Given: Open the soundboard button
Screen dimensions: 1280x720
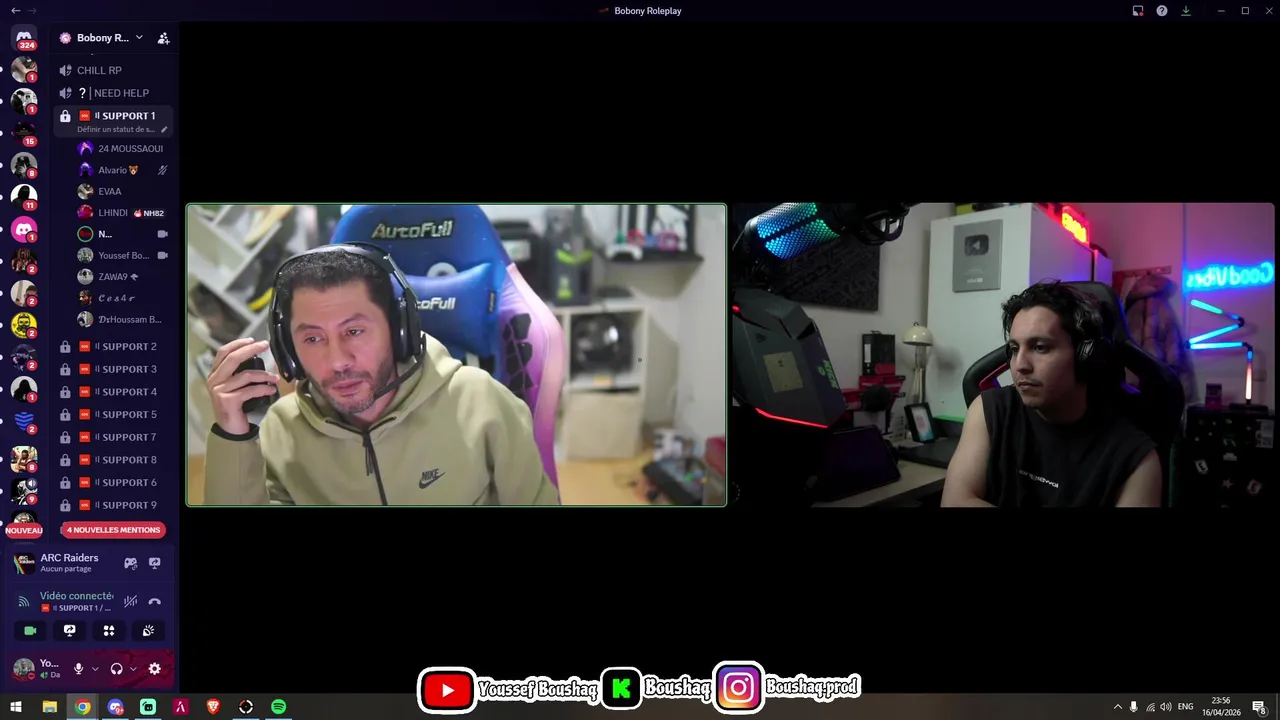Looking at the screenshot, I should (x=148, y=630).
